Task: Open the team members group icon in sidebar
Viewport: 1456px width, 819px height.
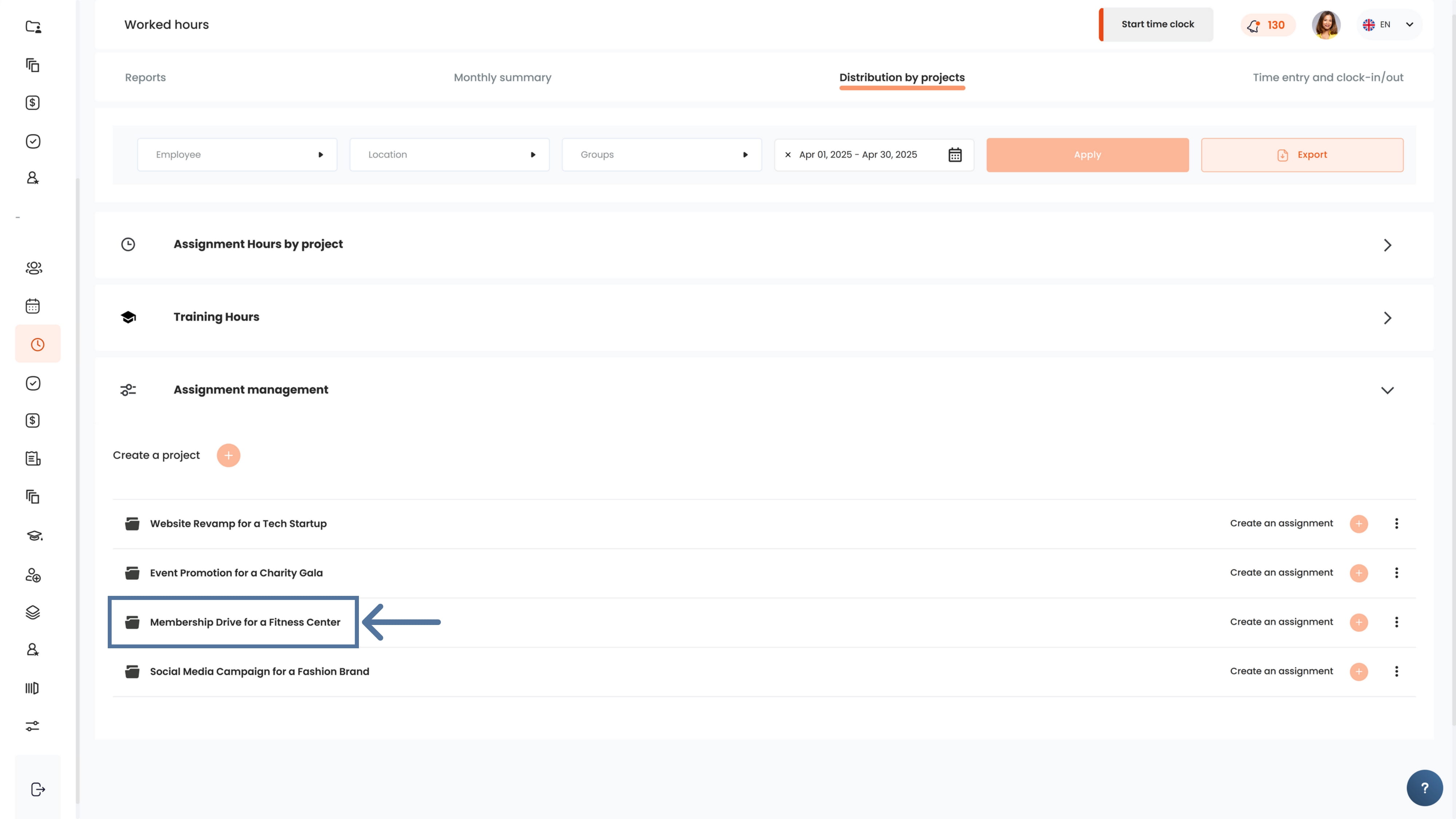Action: 33,268
